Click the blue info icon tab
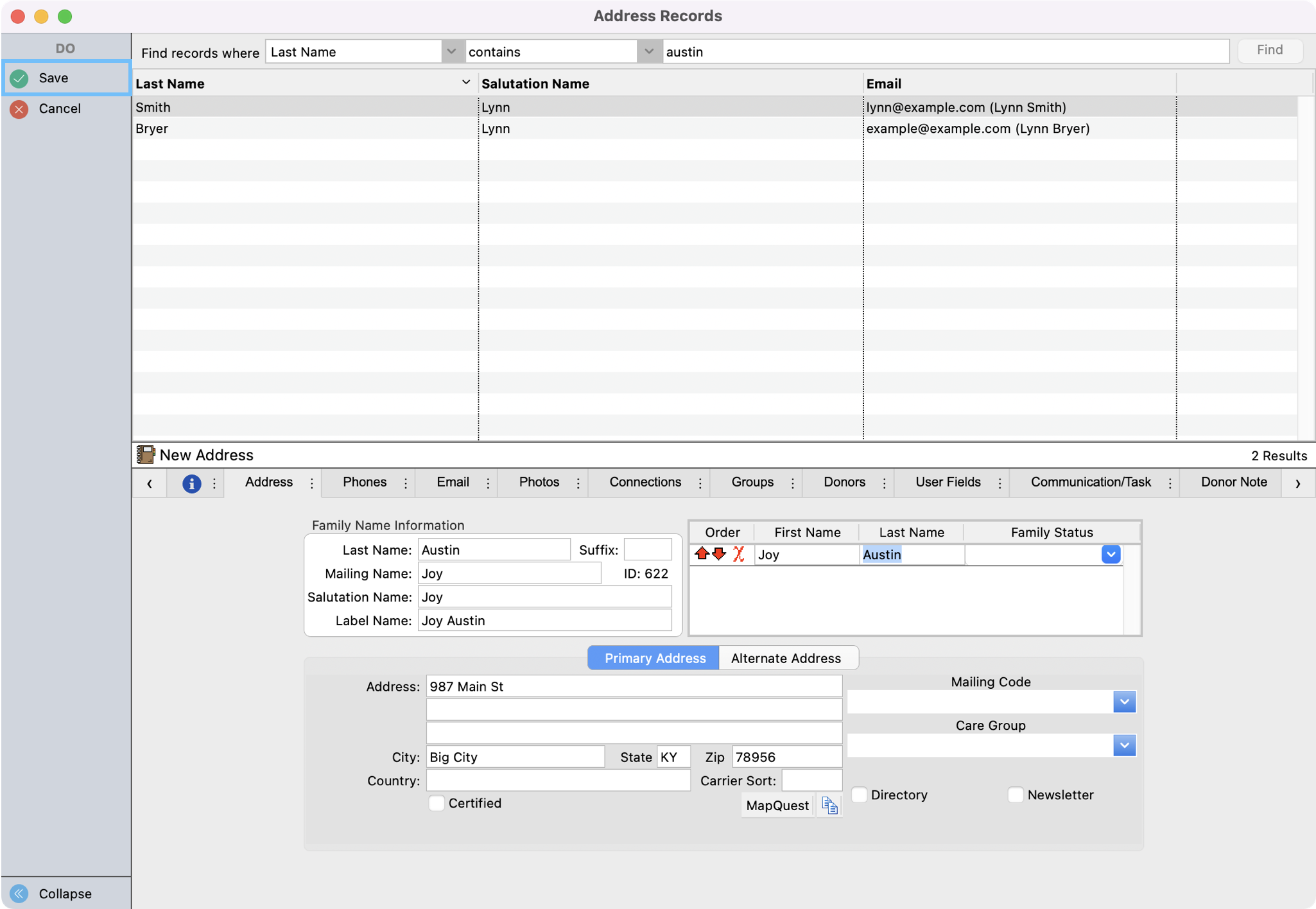The width and height of the screenshot is (1316, 909). [191, 483]
